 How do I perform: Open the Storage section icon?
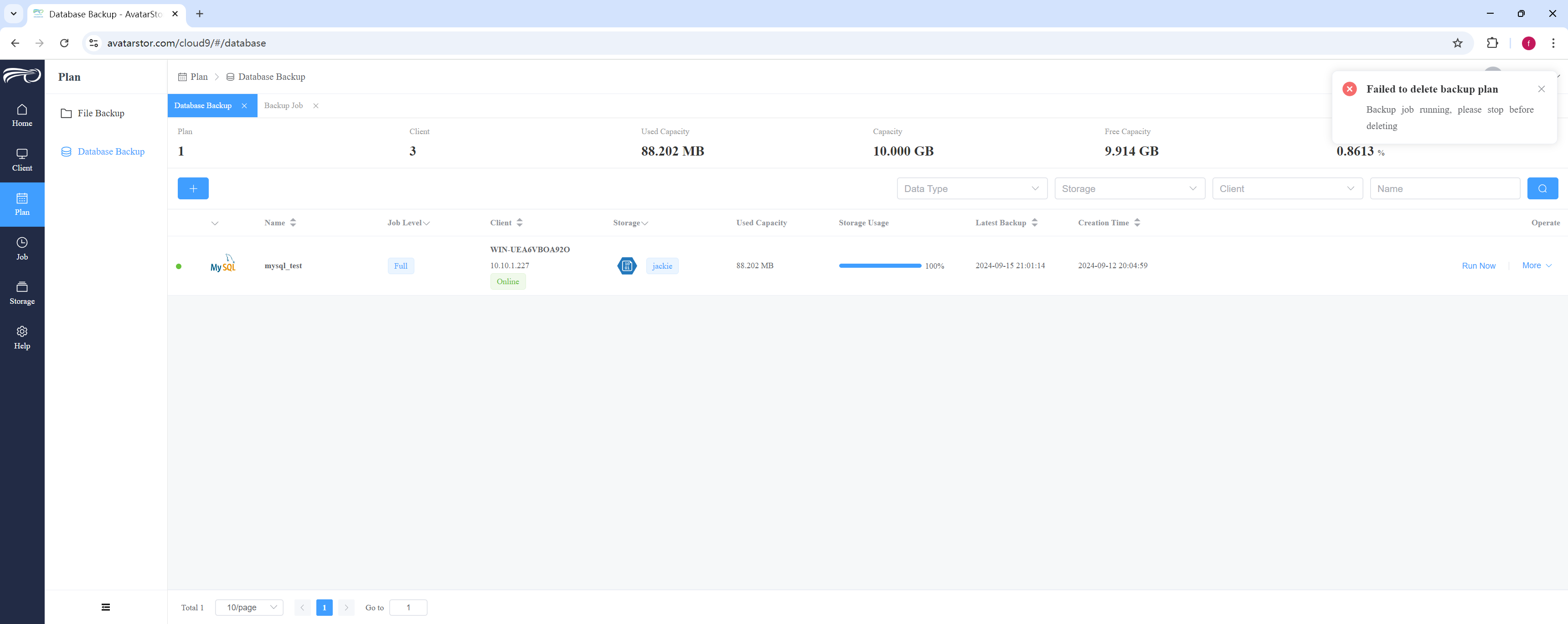[22, 287]
